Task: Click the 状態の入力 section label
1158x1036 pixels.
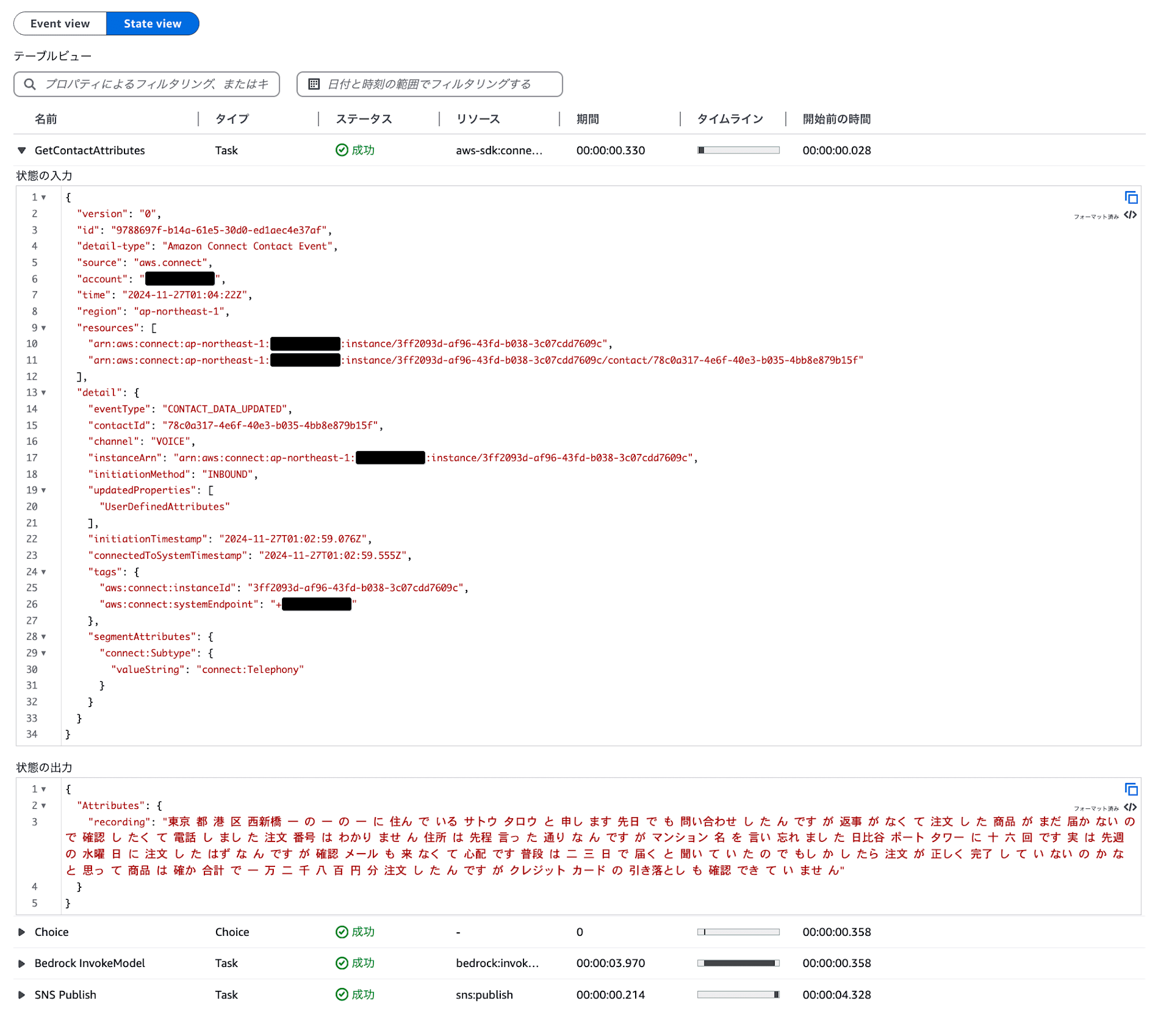Action: (45, 176)
